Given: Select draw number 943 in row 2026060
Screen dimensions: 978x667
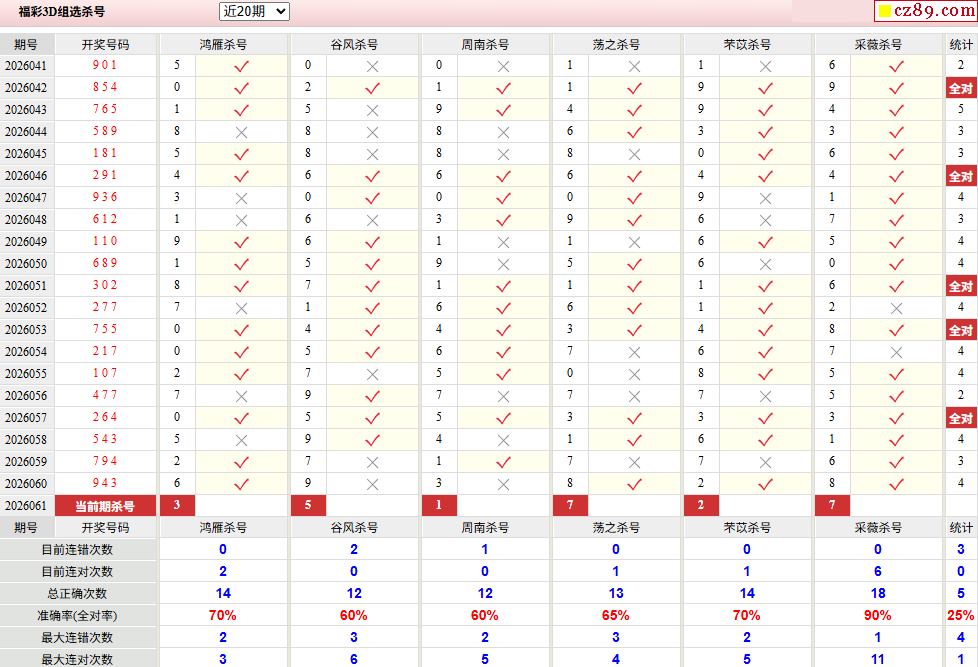Looking at the screenshot, I should 105,484.
